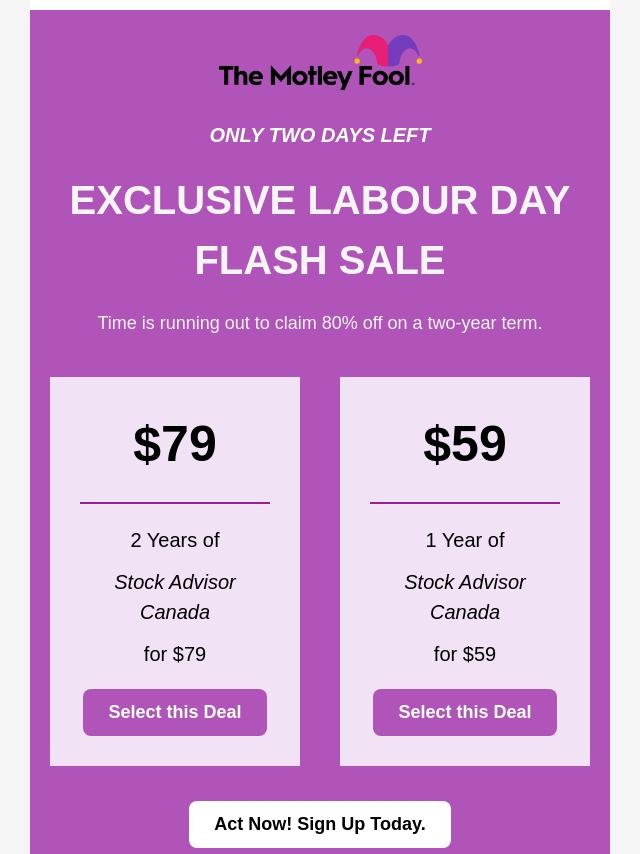This screenshot has width=640, height=854.
Task: Click the large $59 price heading
Action: point(465,444)
